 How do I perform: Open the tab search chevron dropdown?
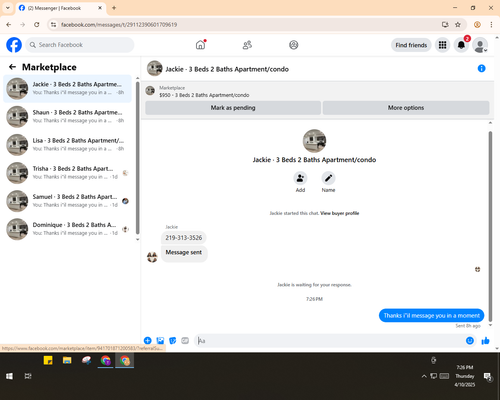[8, 8]
